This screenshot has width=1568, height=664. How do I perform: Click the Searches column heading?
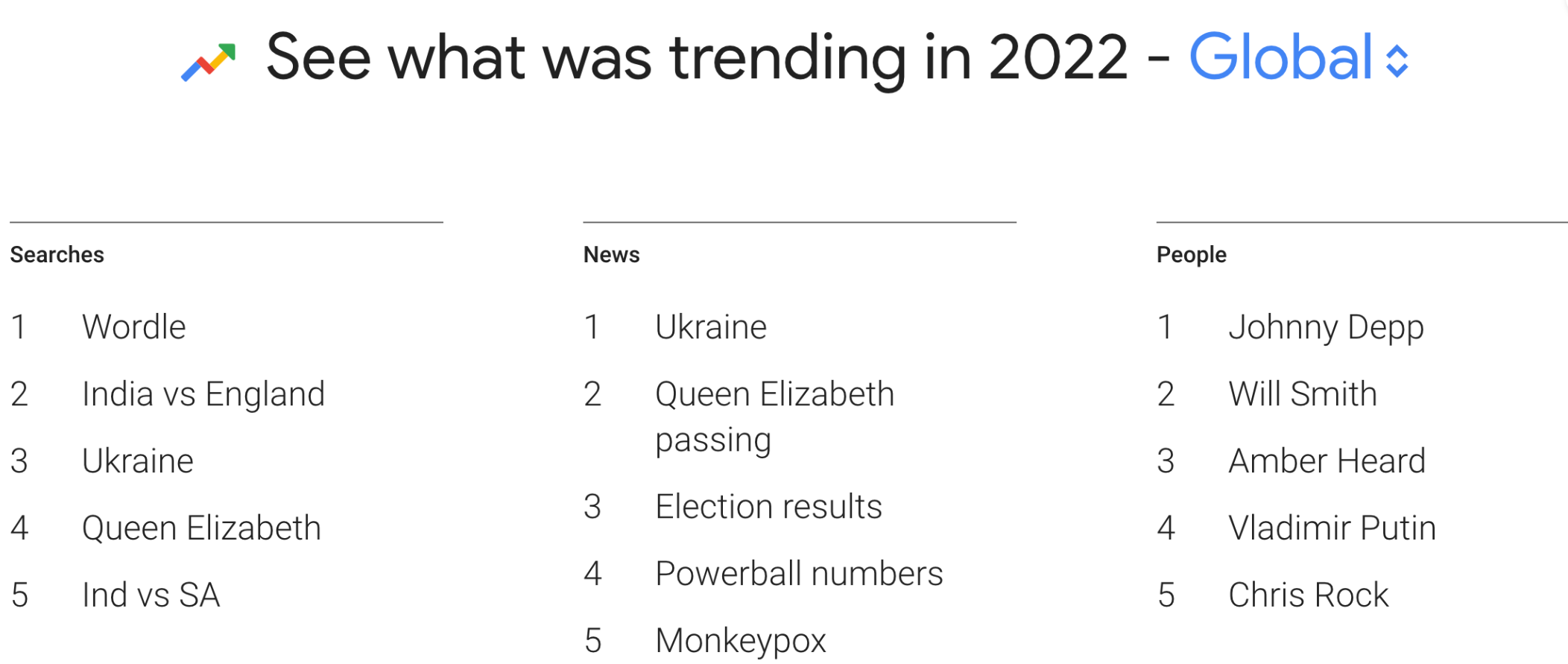coord(57,255)
